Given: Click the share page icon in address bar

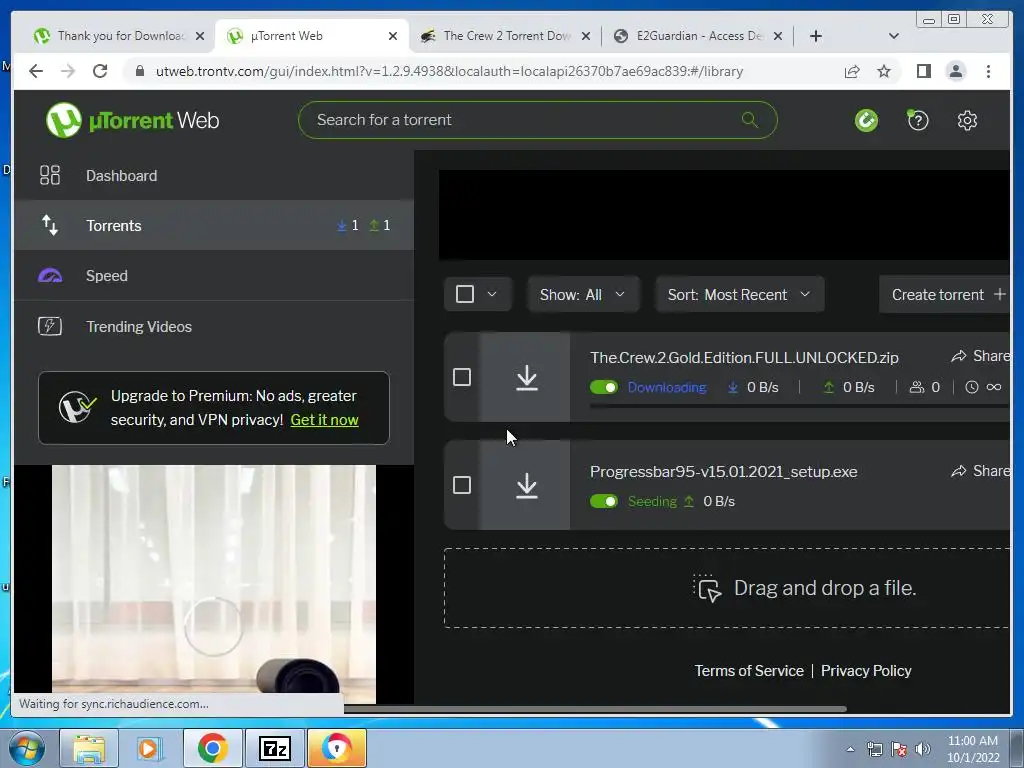Looking at the screenshot, I should coord(852,71).
